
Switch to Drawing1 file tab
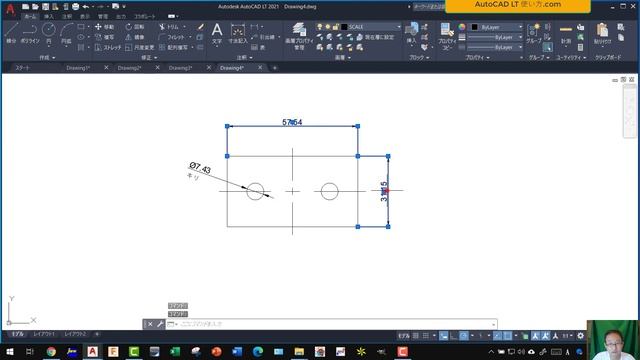tap(78, 68)
